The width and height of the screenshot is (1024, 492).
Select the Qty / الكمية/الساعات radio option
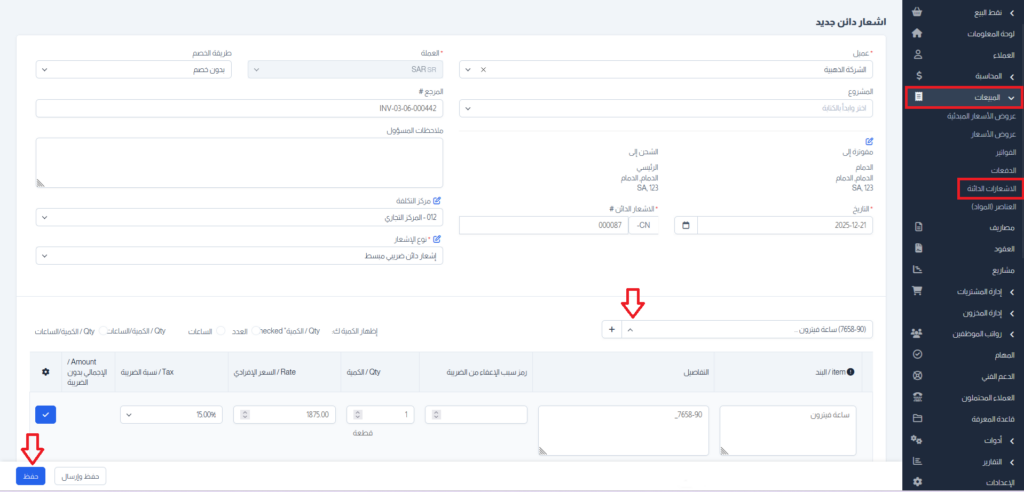pyautogui.click(x=103, y=331)
